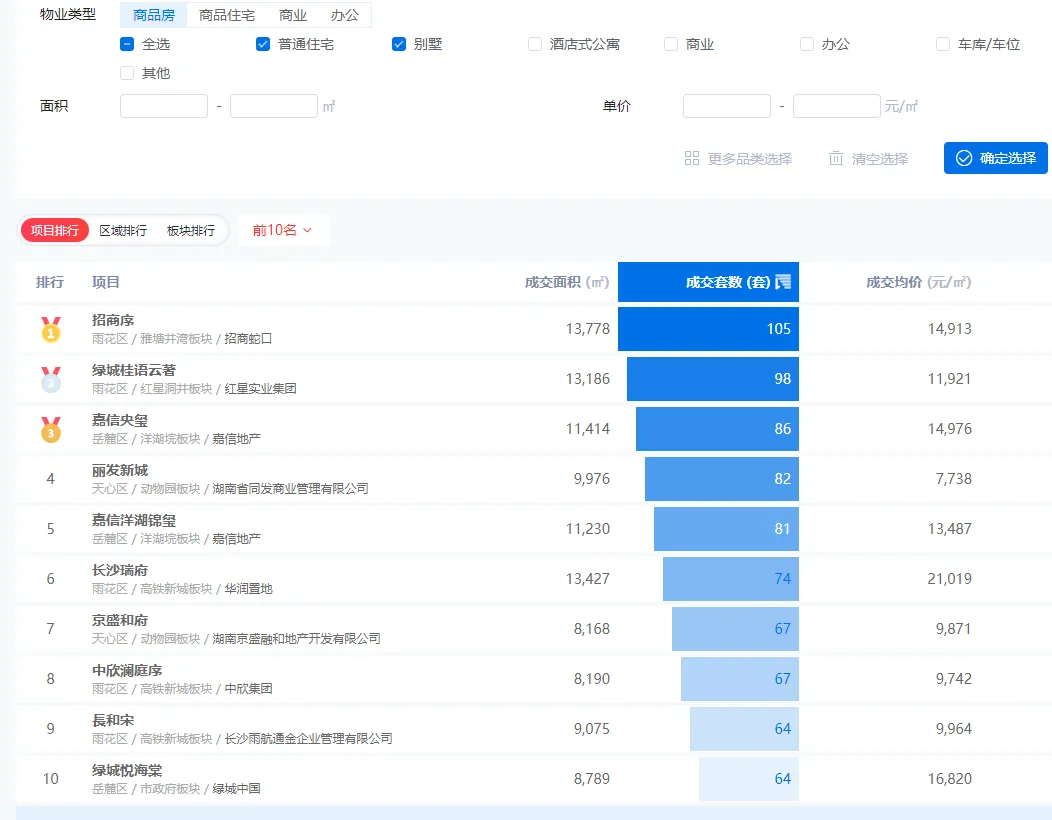Click the 81 bar for 嘉信洋湖锦玺

727,529
